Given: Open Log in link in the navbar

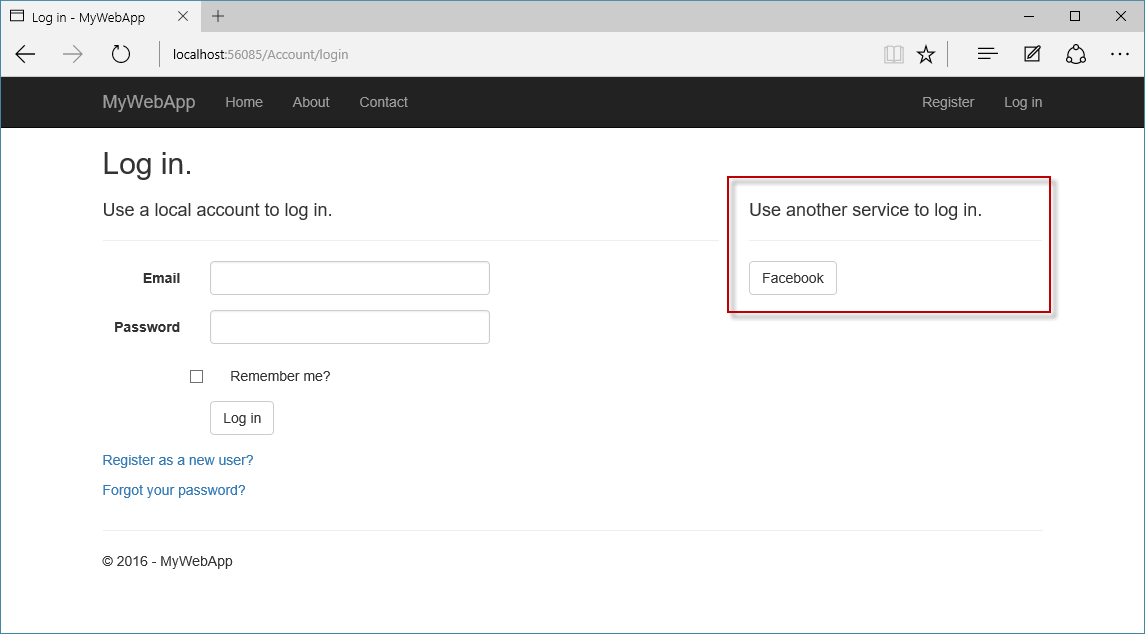Looking at the screenshot, I should pos(1023,102).
